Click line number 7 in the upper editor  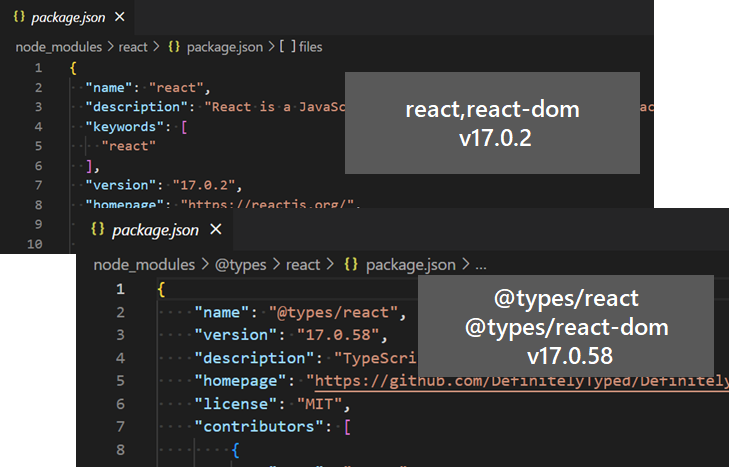[x=38, y=185]
